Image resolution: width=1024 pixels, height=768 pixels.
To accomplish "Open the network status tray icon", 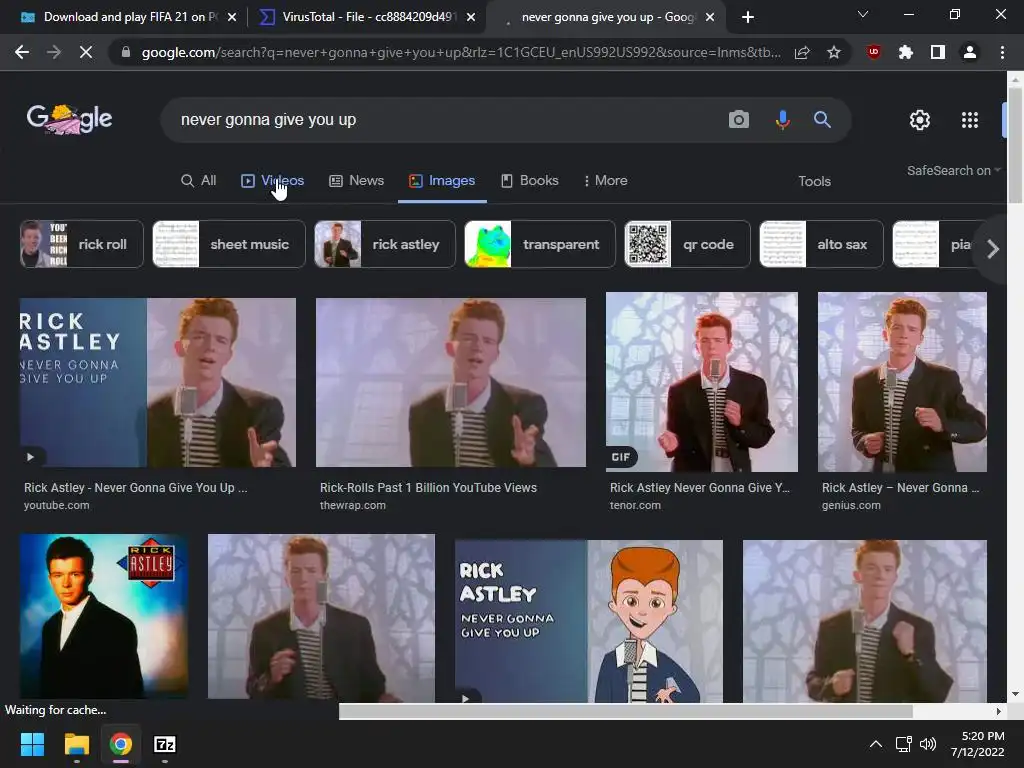I will coord(904,744).
